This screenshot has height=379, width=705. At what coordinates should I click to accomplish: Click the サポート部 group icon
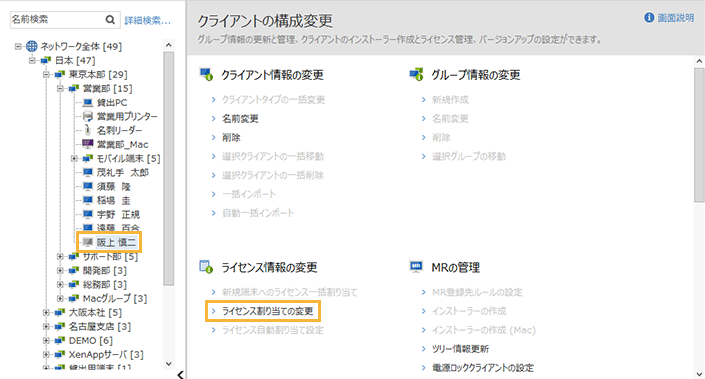pos(74,256)
